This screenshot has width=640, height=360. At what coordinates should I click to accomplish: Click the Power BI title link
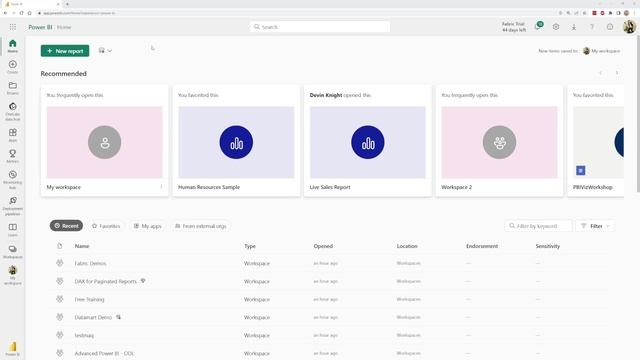click(40, 27)
